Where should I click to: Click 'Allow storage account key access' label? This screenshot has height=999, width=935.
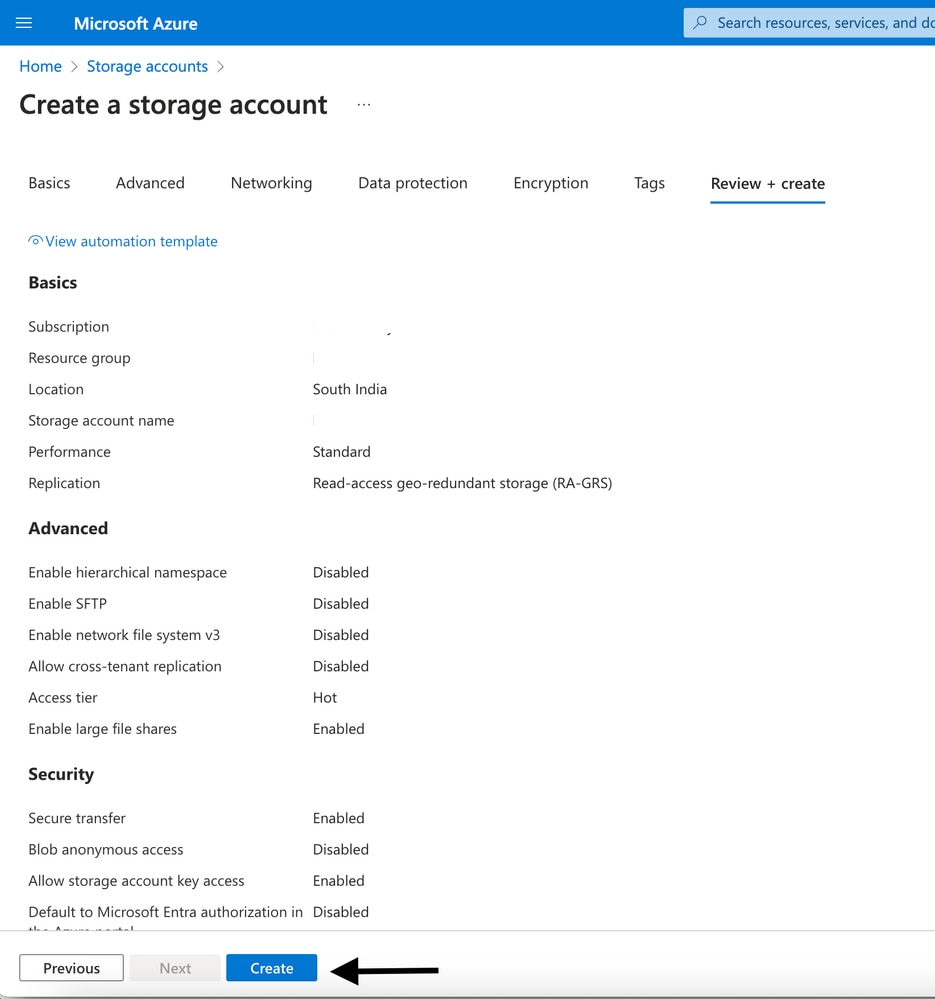(x=136, y=880)
